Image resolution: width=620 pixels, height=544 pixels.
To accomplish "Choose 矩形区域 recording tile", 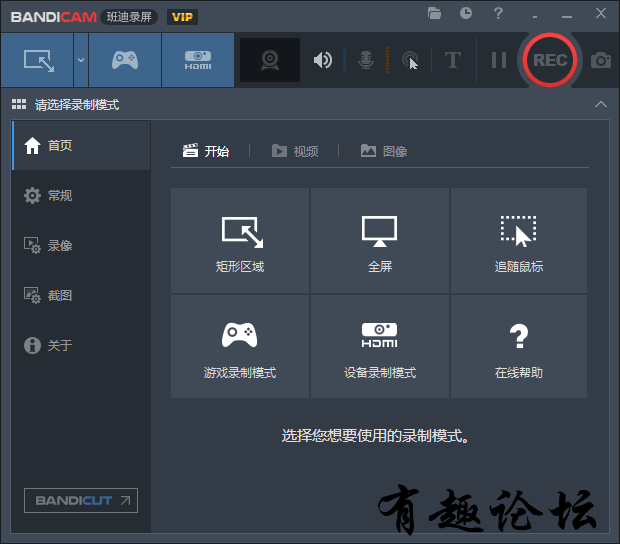I will point(240,241).
